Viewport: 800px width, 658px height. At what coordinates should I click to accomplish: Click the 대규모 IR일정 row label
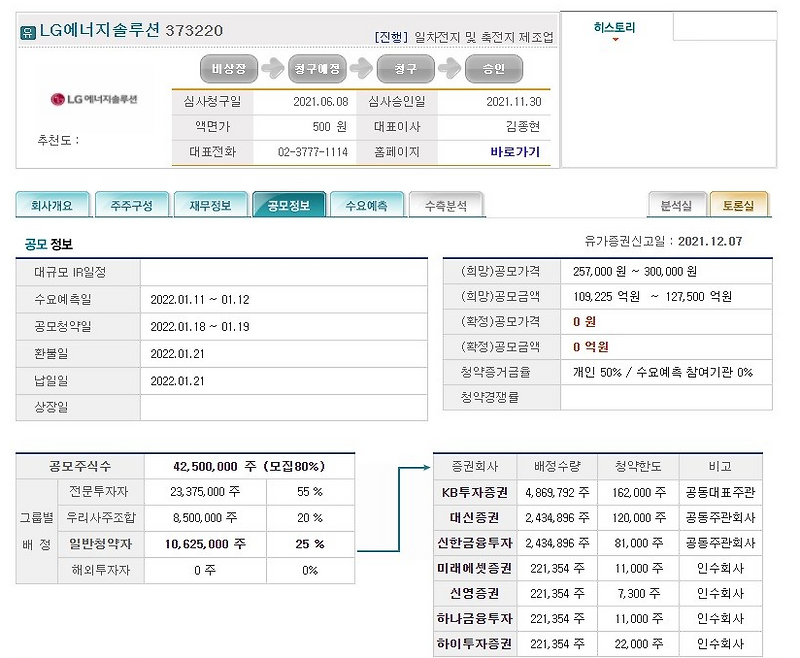pos(70,272)
